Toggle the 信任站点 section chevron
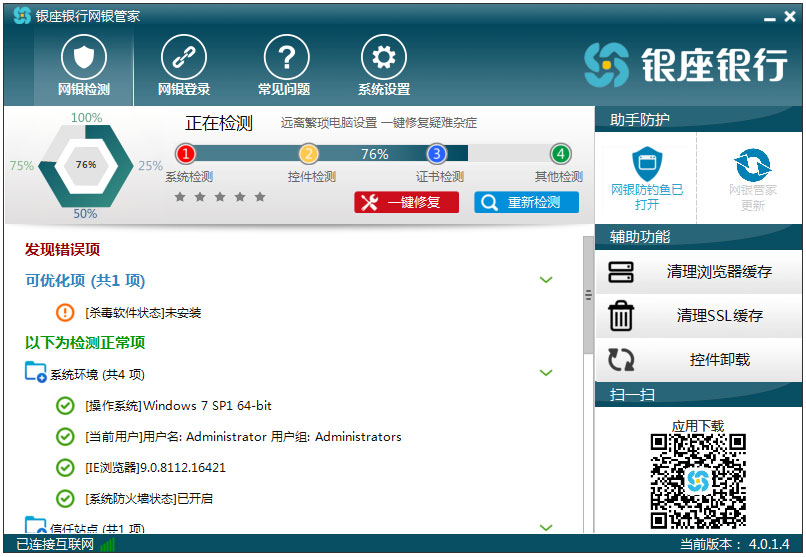The height and width of the screenshot is (557, 806). point(546,527)
